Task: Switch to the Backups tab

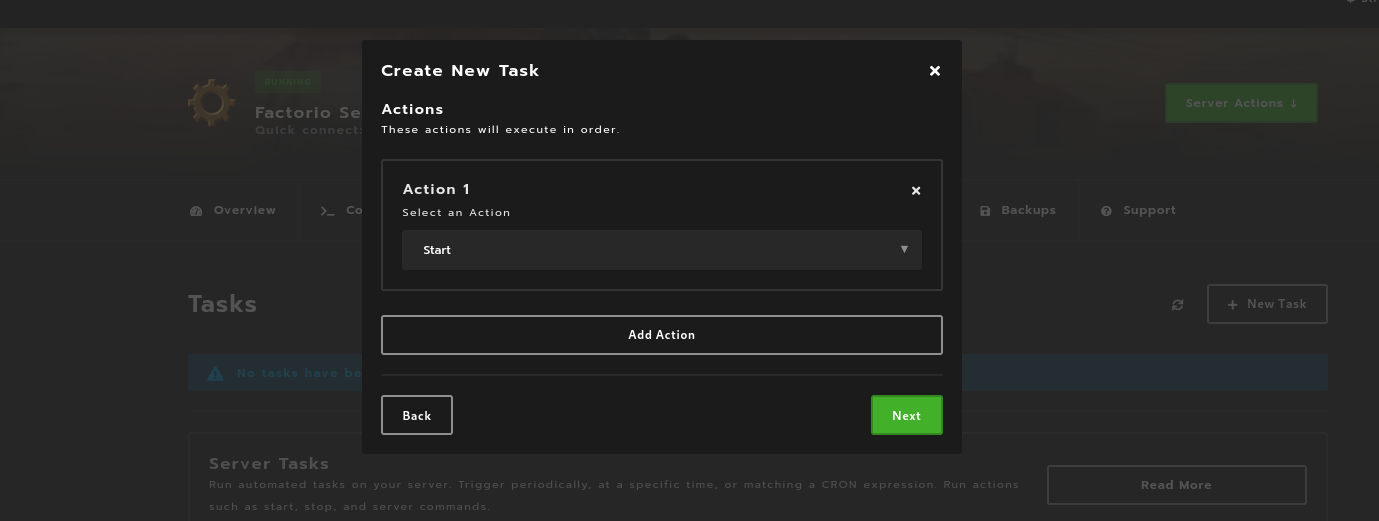Action: [x=1018, y=210]
